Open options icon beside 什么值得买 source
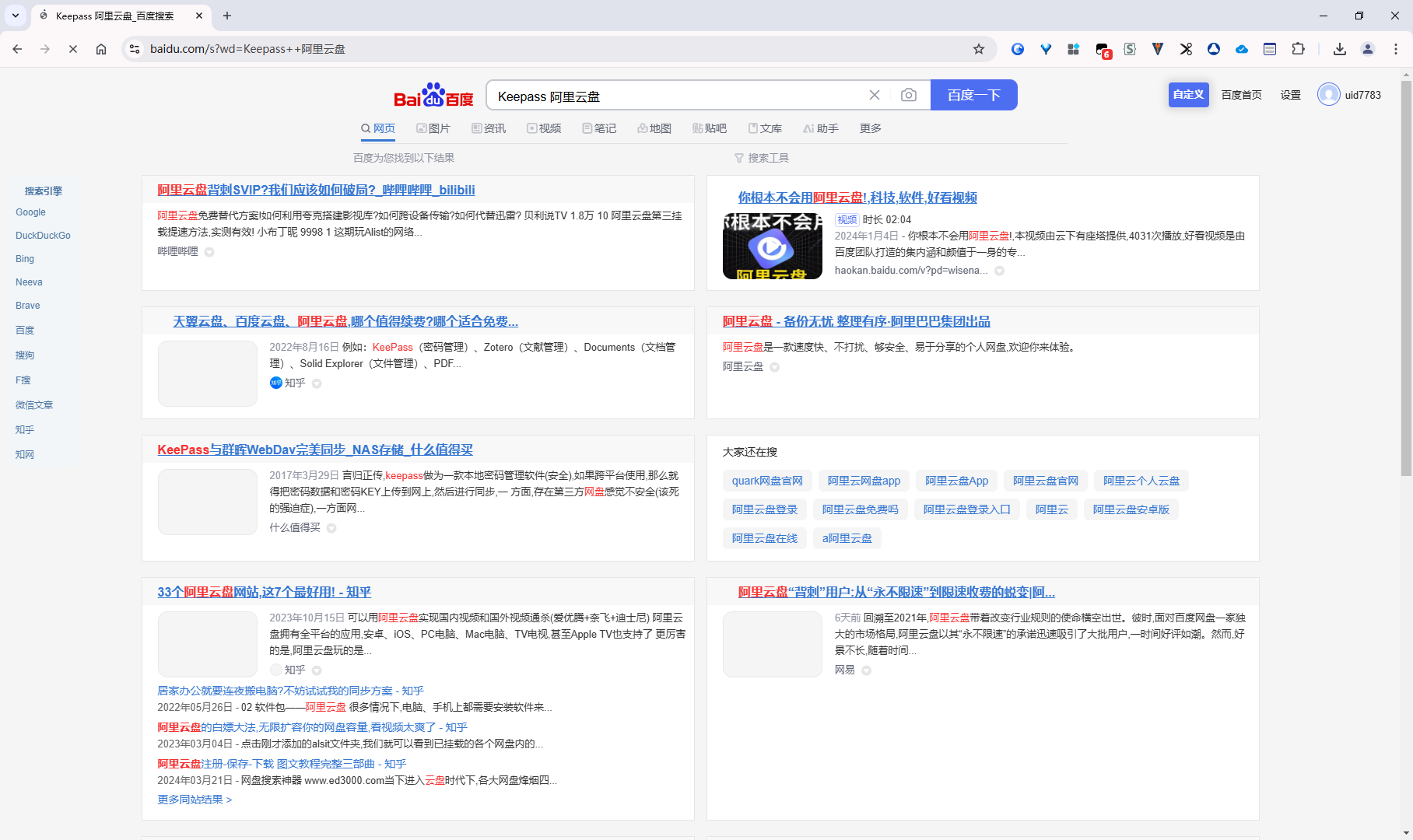Image resolution: width=1413 pixels, height=840 pixels. [x=331, y=528]
